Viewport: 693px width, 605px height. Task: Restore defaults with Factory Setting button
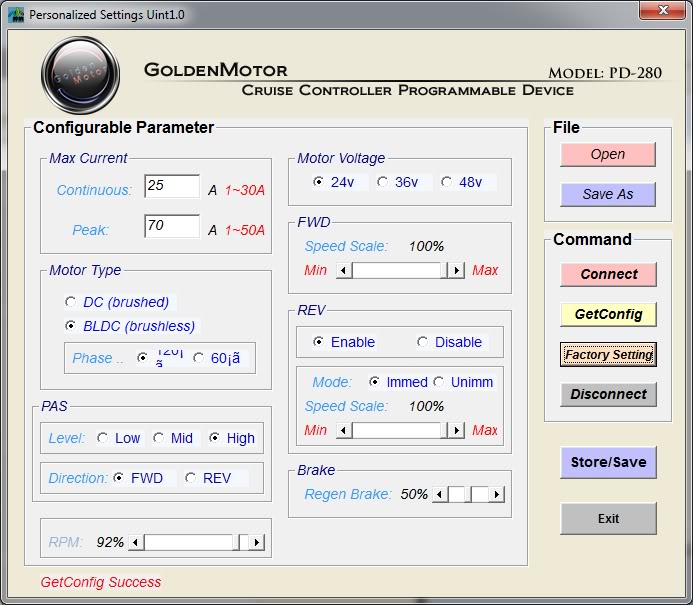pyautogui.click(x=608, y=354)
